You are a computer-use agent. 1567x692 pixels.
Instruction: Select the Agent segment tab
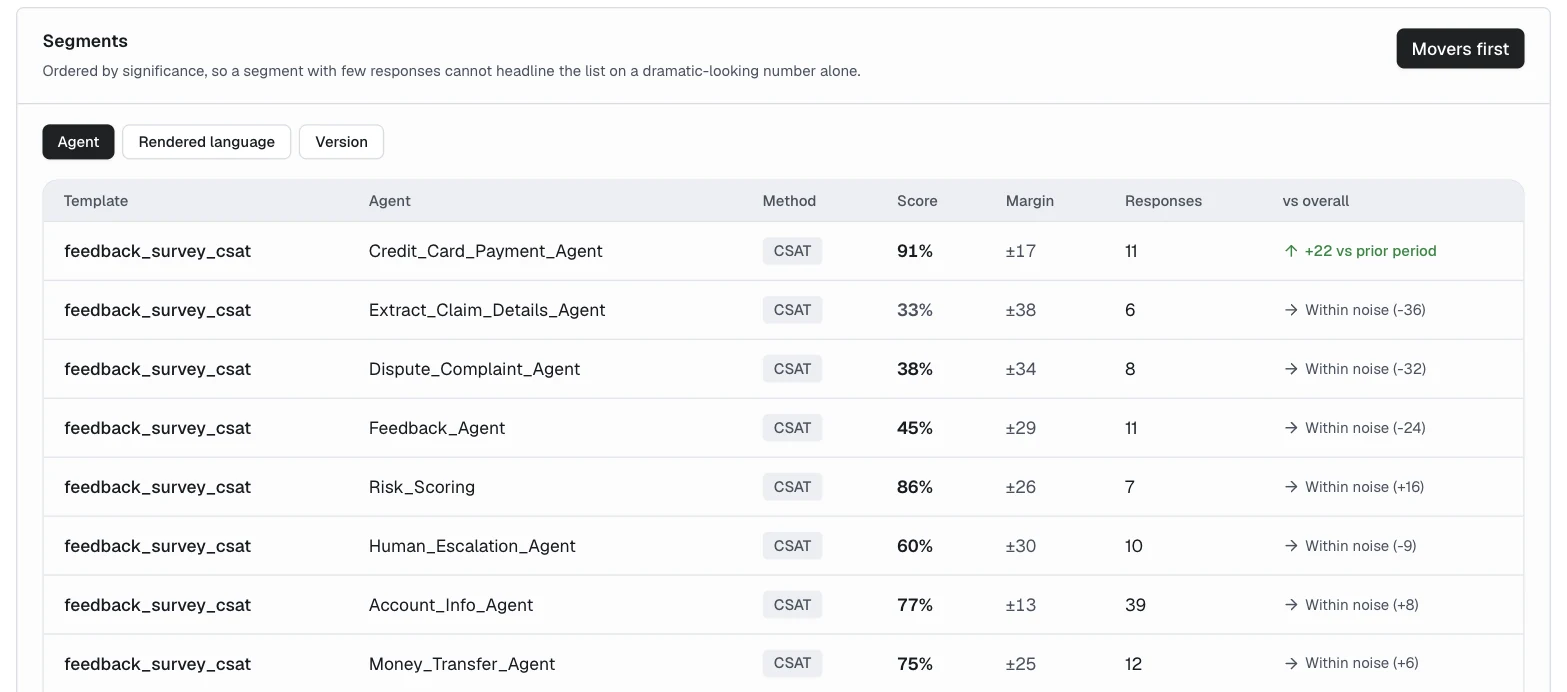[x=78, y=142]
